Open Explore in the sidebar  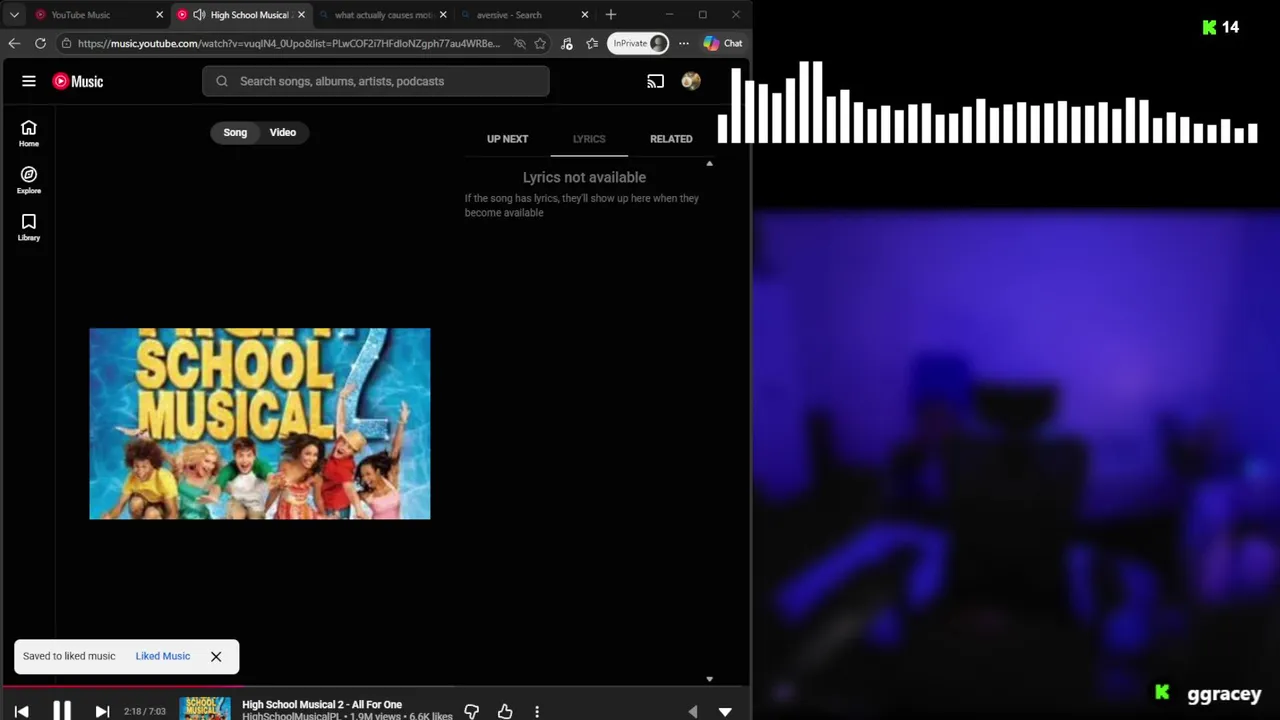[x=29, y=180]
